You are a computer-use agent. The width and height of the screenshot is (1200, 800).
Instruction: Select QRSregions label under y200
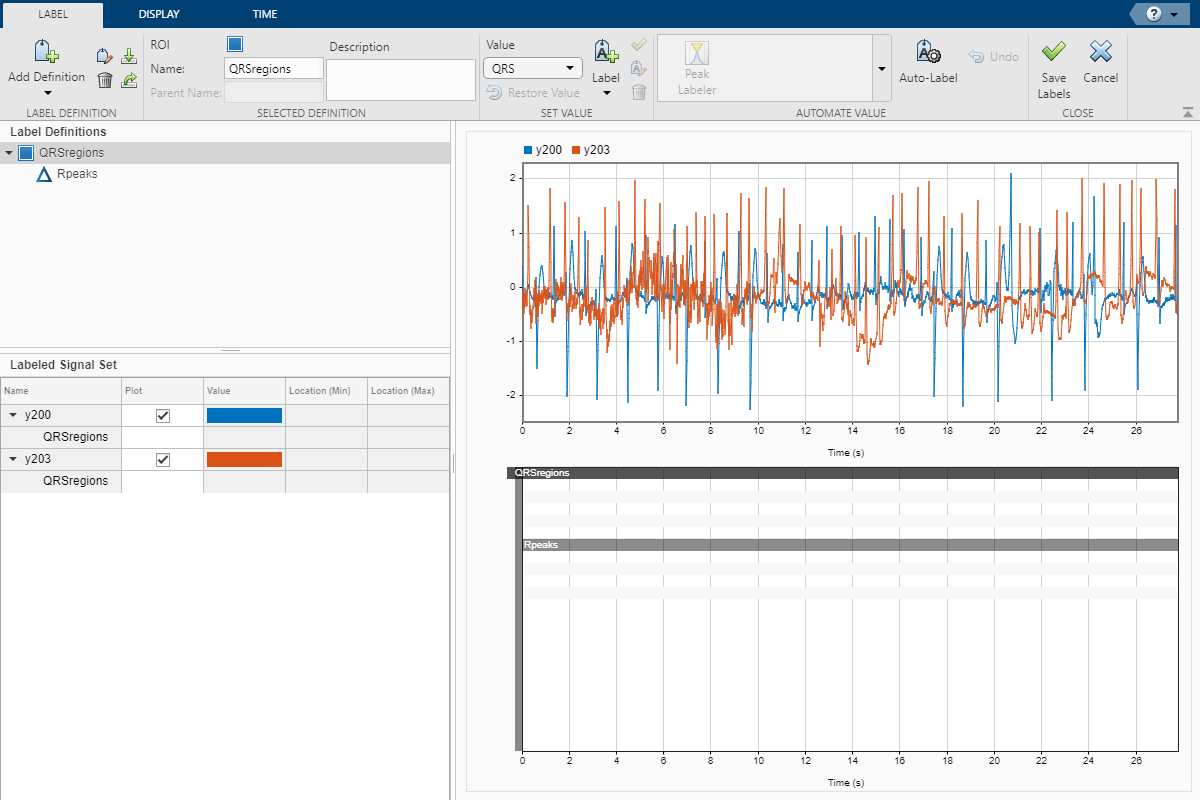tap(75, 437)
